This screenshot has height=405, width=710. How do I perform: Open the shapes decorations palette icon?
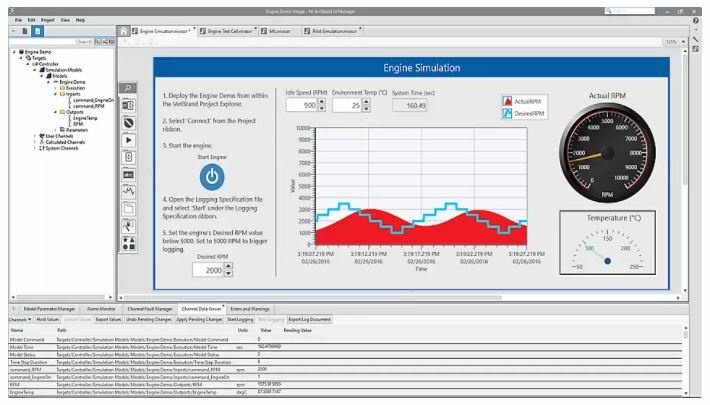pyautogui.click(x=128, y=244)
